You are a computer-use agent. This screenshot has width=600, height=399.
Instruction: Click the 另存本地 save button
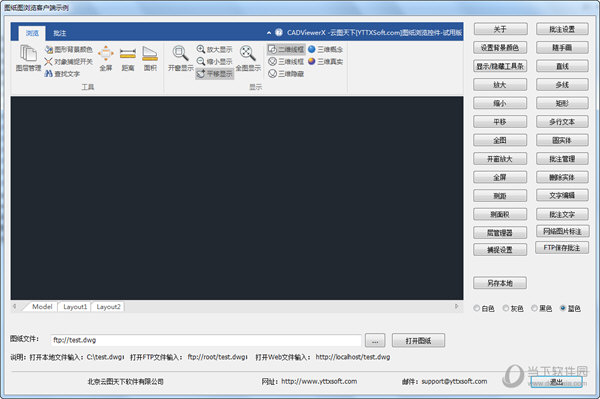point(500,283)
